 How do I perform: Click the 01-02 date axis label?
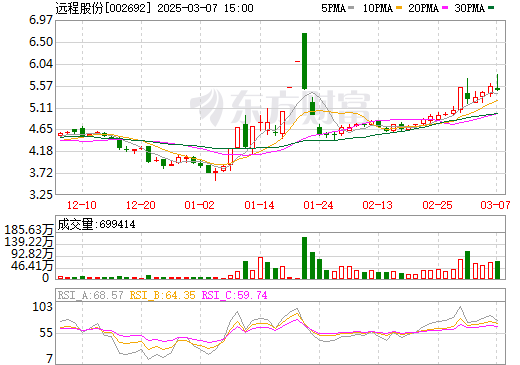click(x=199, y=205)
